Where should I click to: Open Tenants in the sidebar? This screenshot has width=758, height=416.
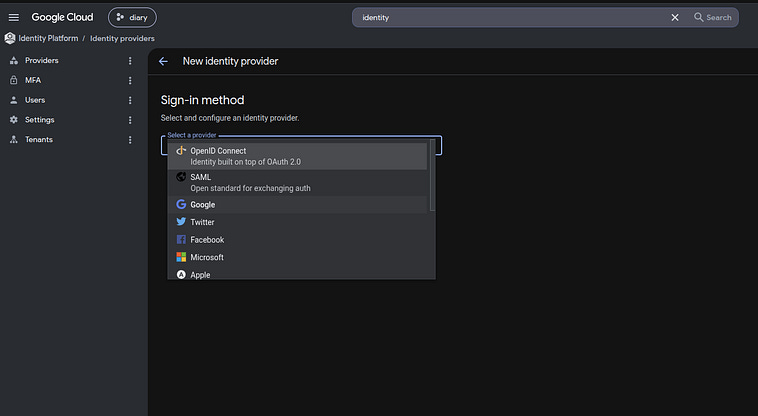pyautogui.click(x=39, y=140)
